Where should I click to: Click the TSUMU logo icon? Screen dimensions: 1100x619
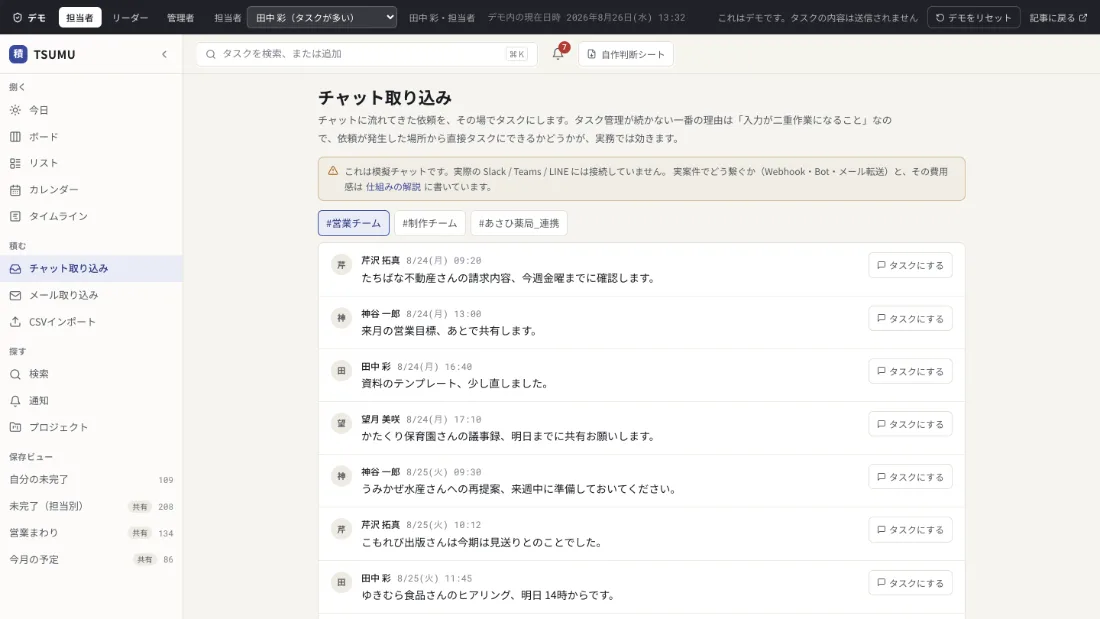click(x=18, y=54)
